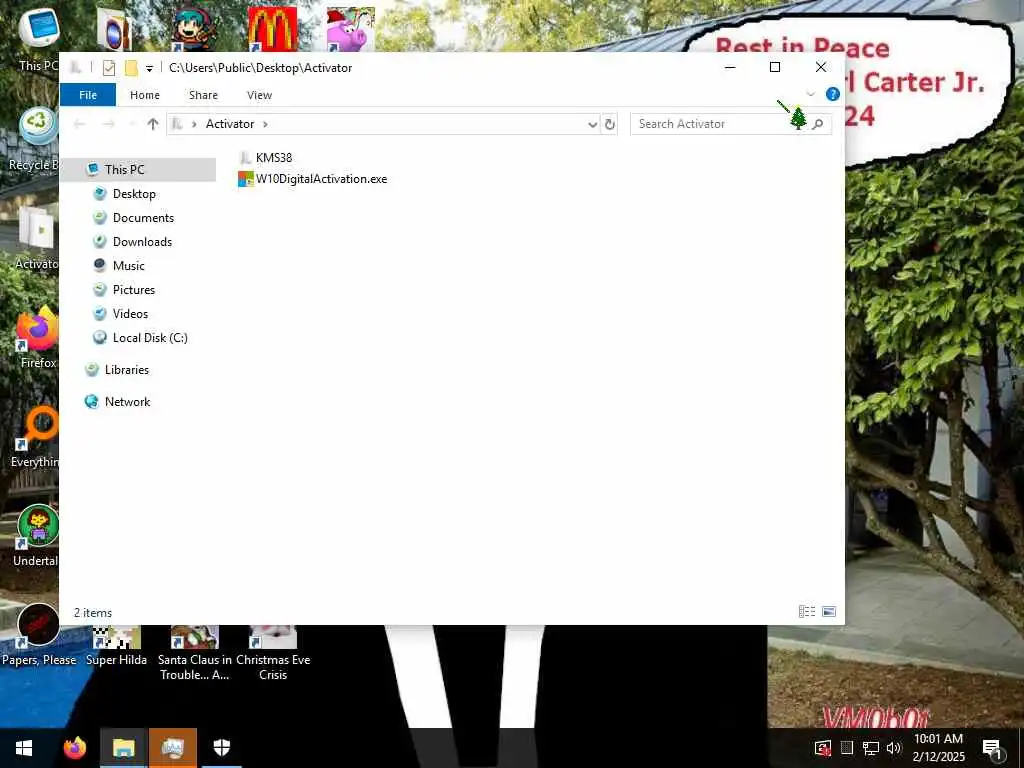Open the File ribbon tab
The width and height of the screenshot is (1024, 768).
pyautogui.click(x=88, y=95)
